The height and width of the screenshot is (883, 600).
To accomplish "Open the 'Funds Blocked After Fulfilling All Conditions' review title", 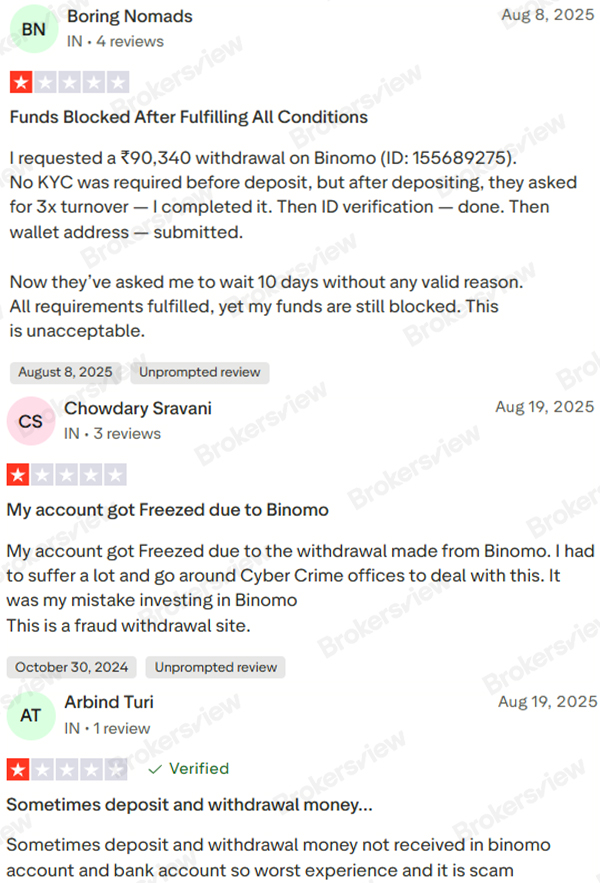I will [188, 117].
